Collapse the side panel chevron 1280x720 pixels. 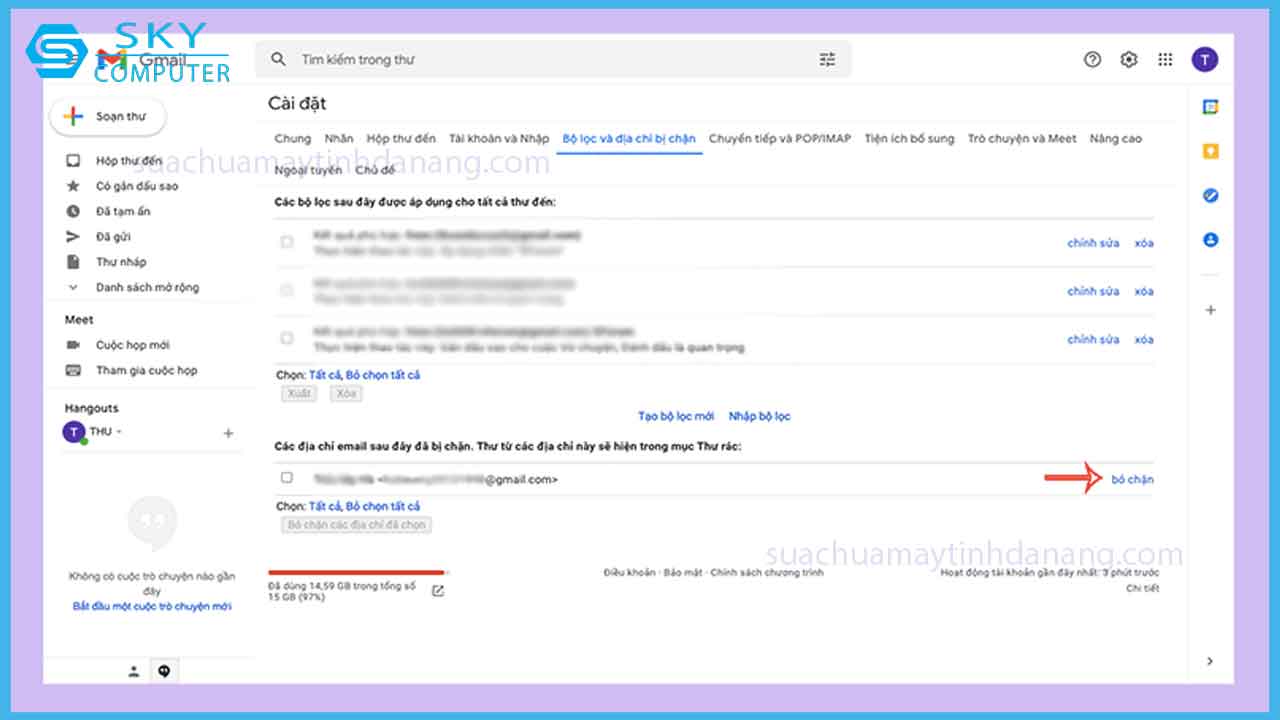(x=1211, y=661)
